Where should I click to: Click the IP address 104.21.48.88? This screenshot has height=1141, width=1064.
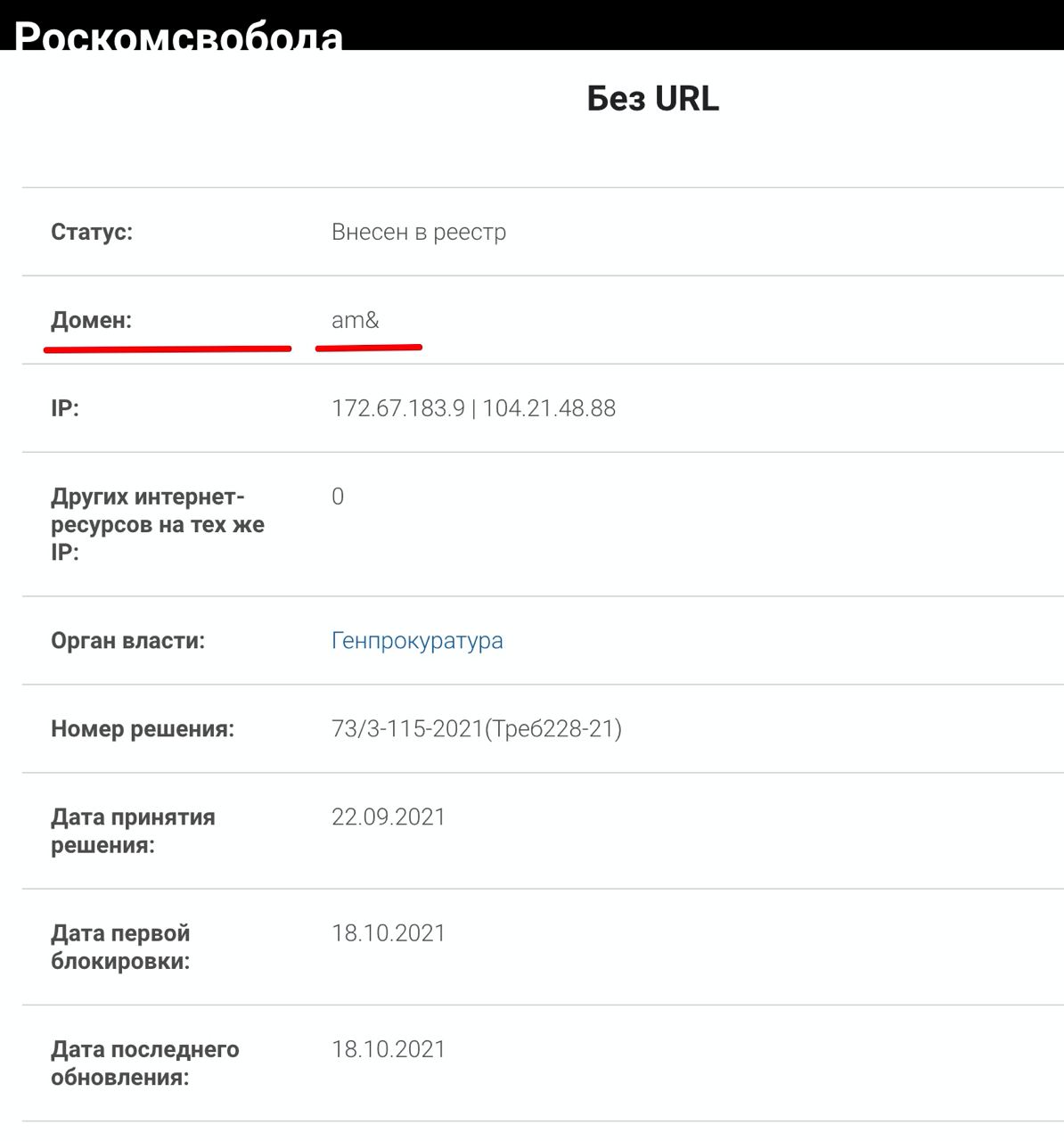click(549, 408)
